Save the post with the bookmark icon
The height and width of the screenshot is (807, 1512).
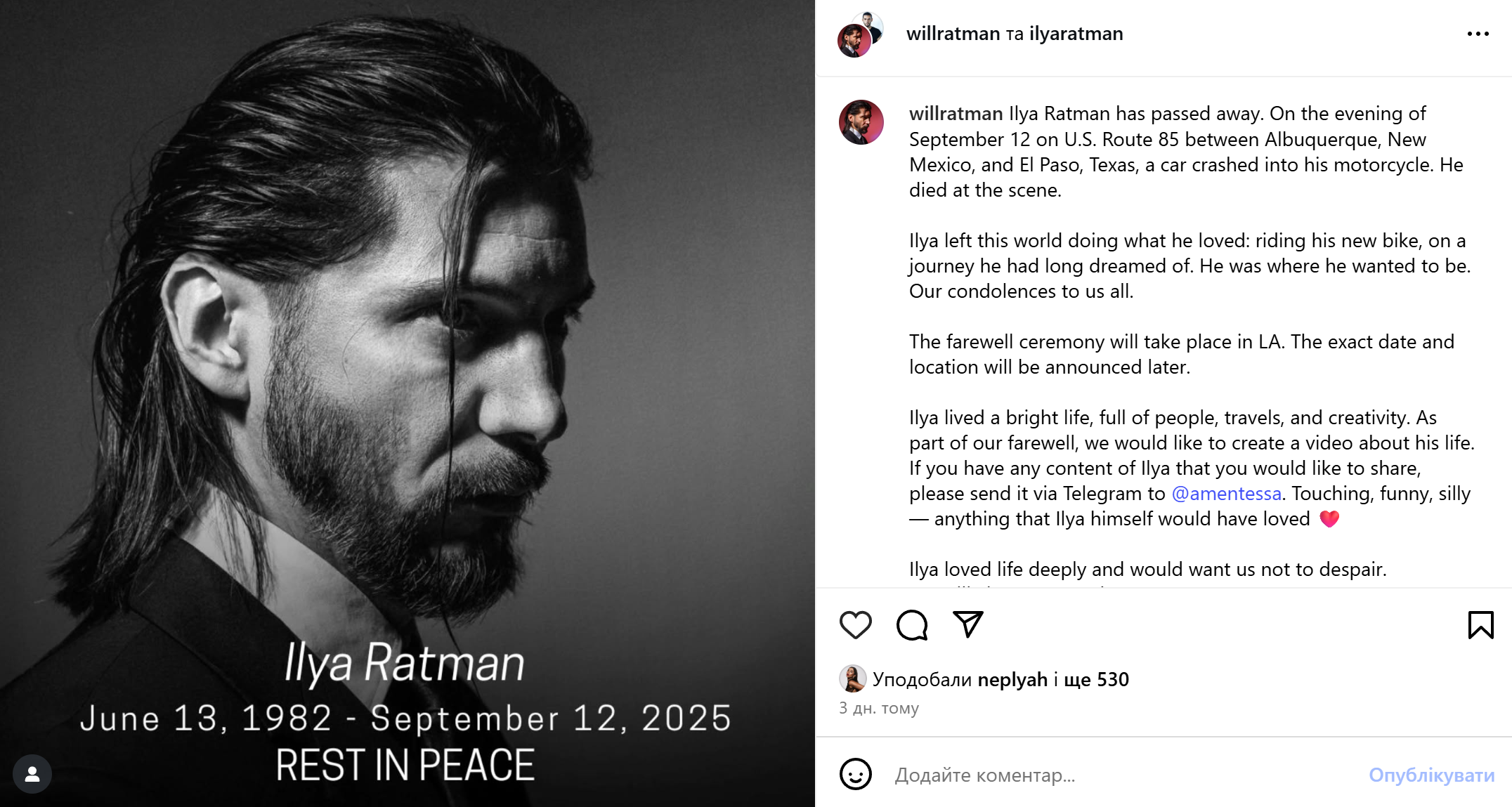pyautogui.click(x=1480, y=624)
